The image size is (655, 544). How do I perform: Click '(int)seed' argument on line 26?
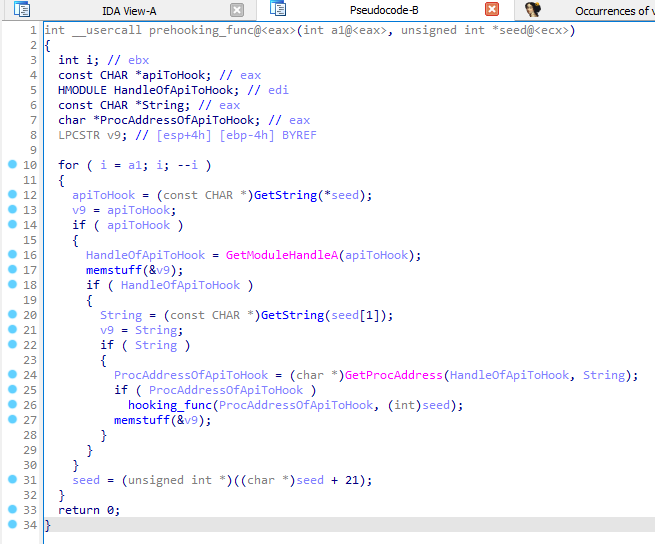coord(419,405)
